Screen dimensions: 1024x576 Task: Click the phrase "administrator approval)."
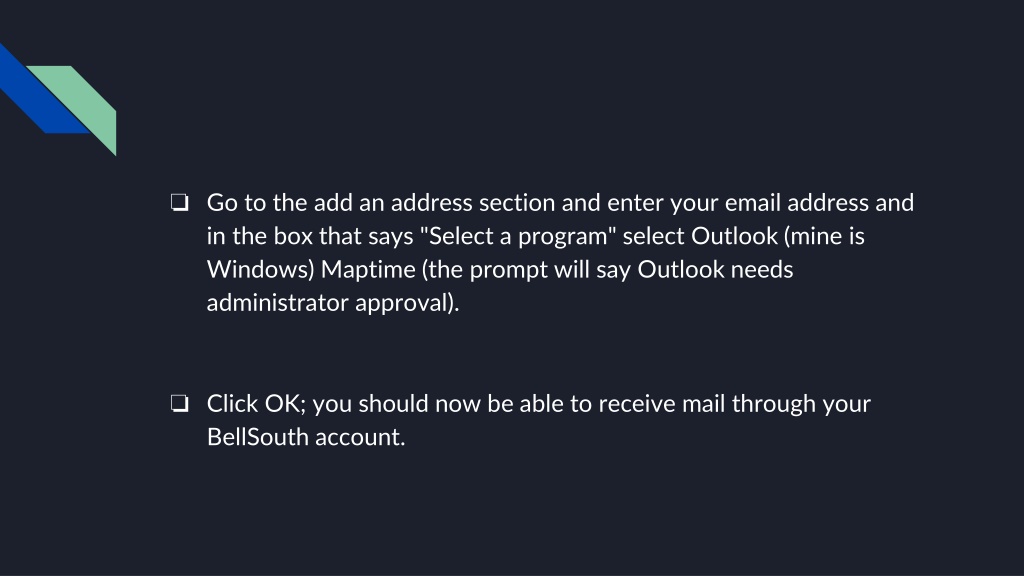(333, 303)
